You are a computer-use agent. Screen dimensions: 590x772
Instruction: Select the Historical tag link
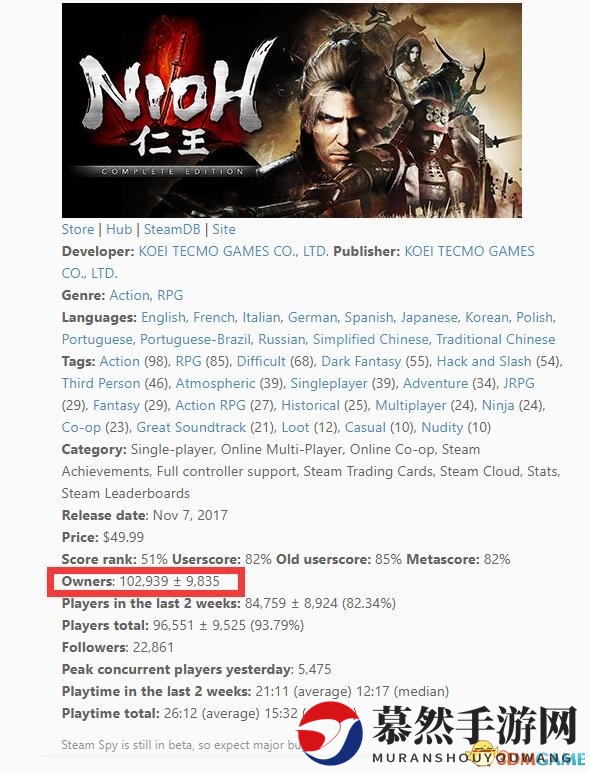coord(310,406)
